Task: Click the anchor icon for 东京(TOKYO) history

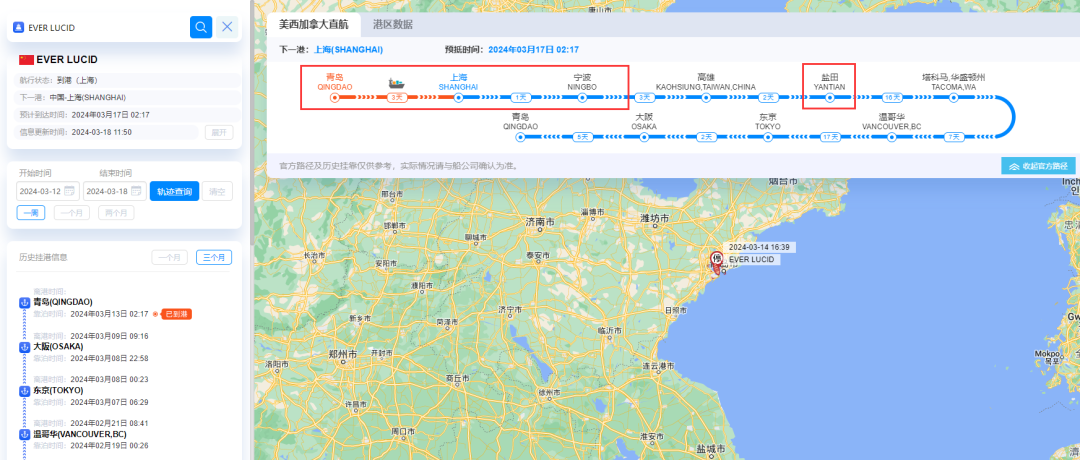Action: point(25,390)
